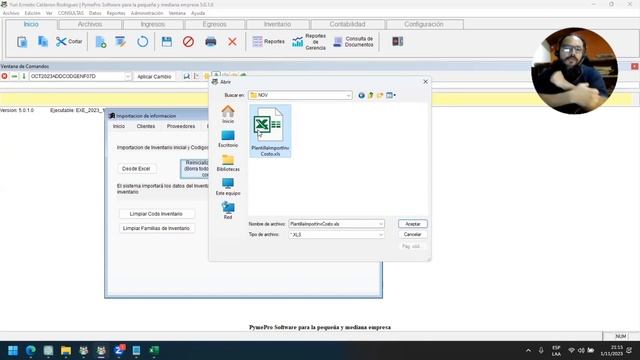The height and width of the screenshot is (360, 640).
Task: Close the Abrir dialog
Action: [x=425, y=82]
